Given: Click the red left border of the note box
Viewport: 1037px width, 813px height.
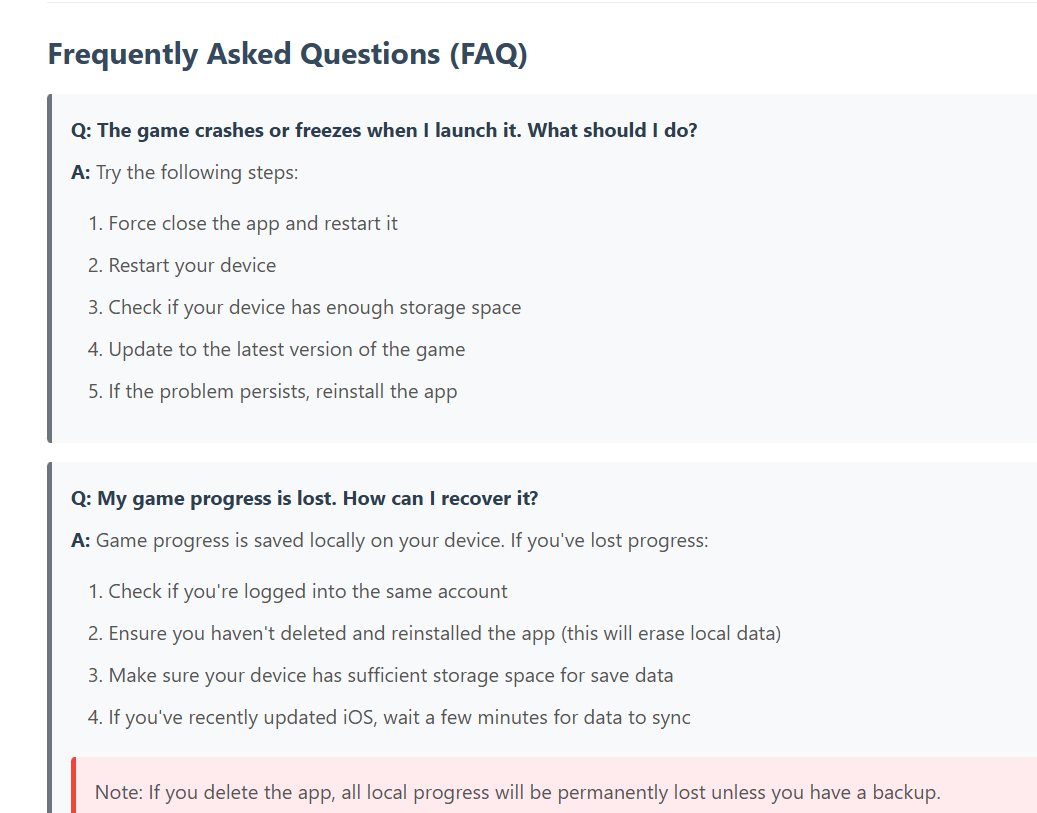Looking at the screenshot, I should click(73, 785).
